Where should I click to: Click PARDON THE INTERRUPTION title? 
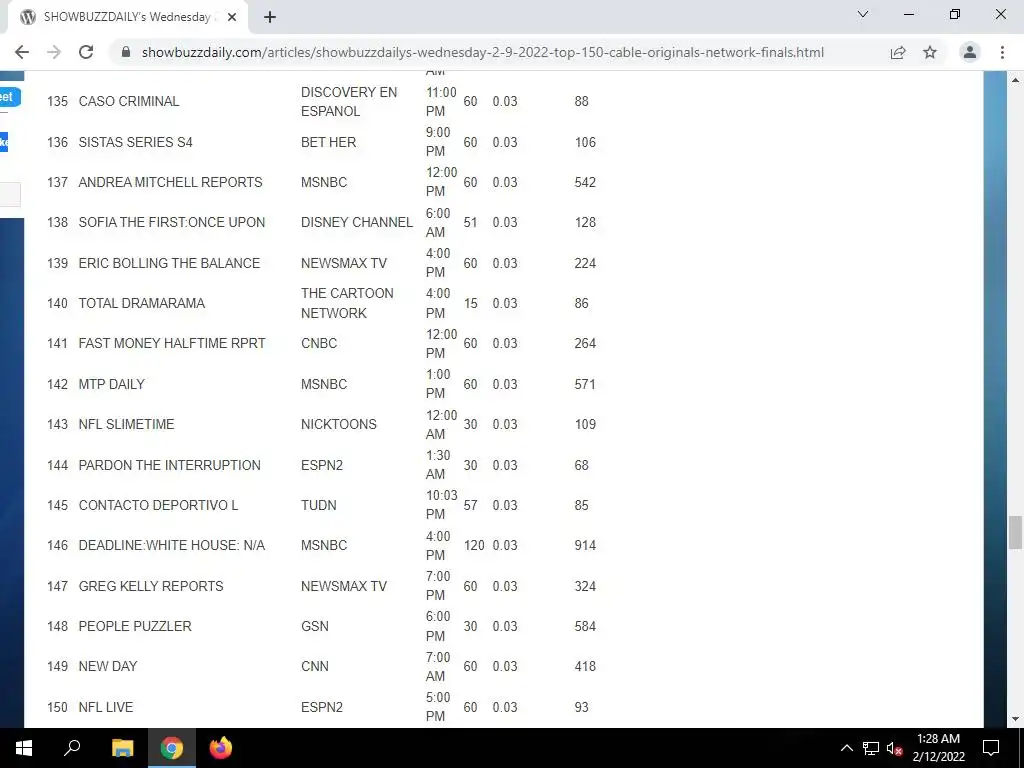pos(169,465)
